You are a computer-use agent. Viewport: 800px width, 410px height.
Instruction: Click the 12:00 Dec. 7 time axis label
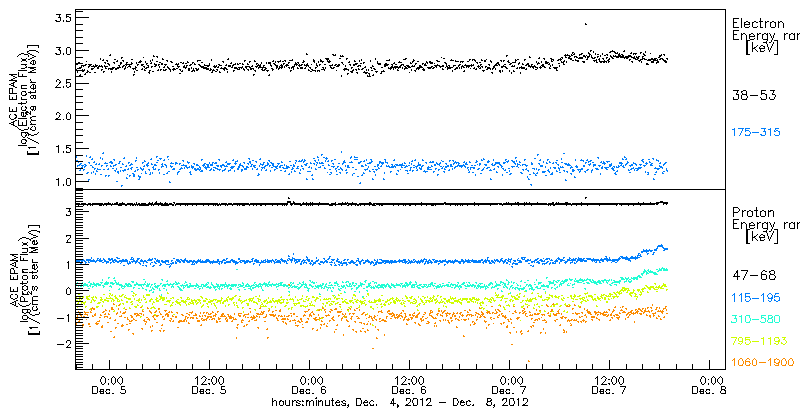[x=609, y=386]
